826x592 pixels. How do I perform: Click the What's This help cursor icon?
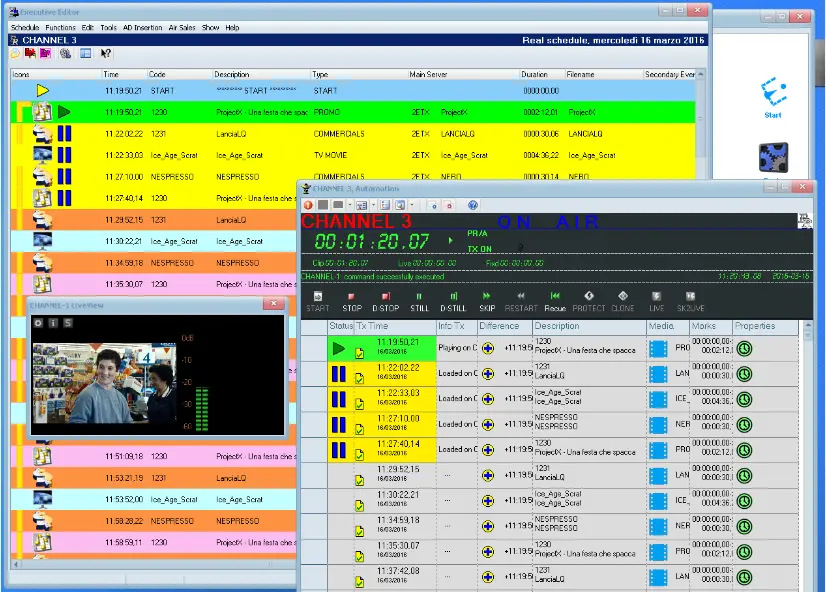[106, 54]
